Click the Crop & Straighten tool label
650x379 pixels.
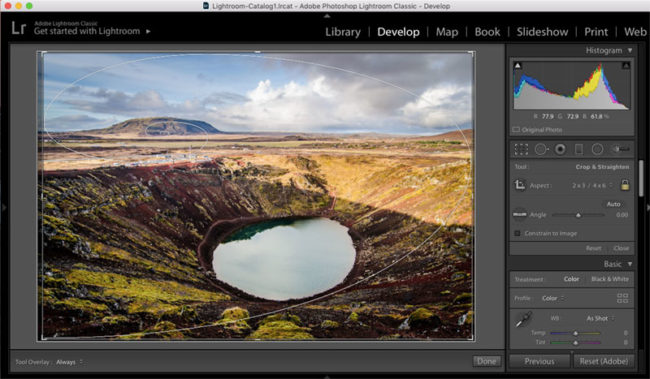click(x=602, y=167)
